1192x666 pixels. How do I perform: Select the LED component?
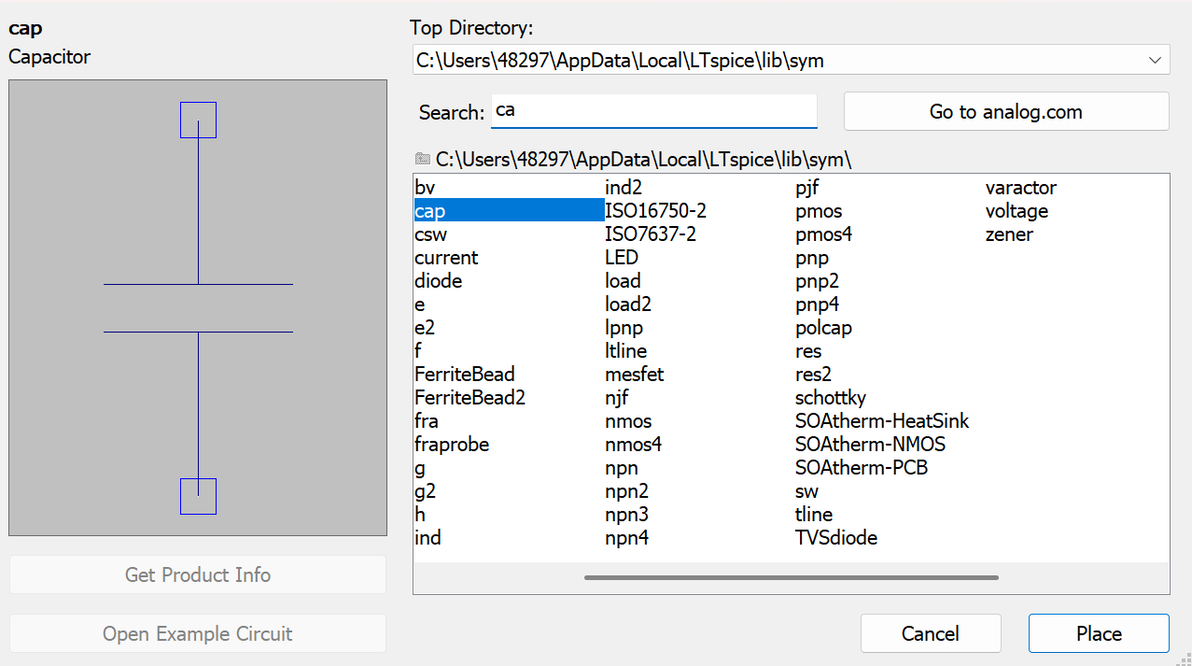click(x=621, y=258)
